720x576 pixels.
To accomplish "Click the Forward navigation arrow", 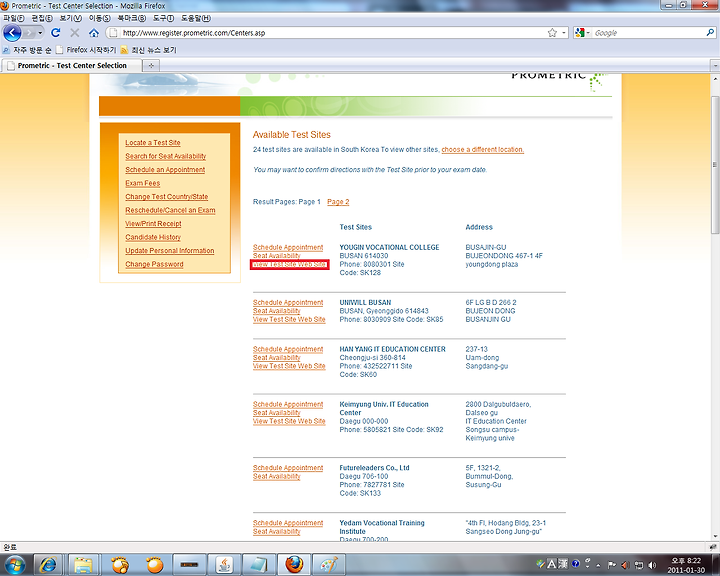I will click(x=29, y=33).
